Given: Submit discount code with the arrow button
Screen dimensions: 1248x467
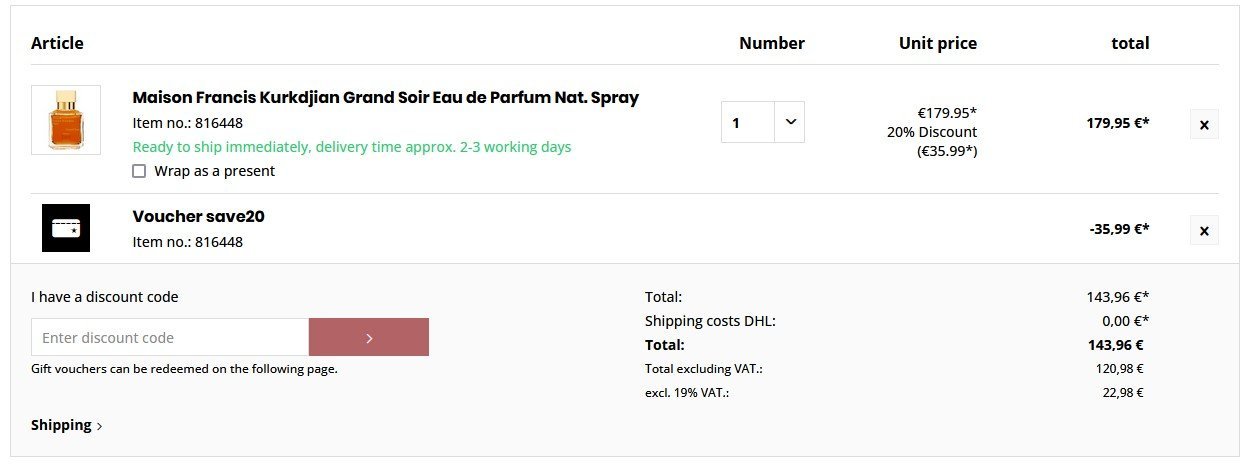Looking at the screenshot, I should (x=369, y=338).
